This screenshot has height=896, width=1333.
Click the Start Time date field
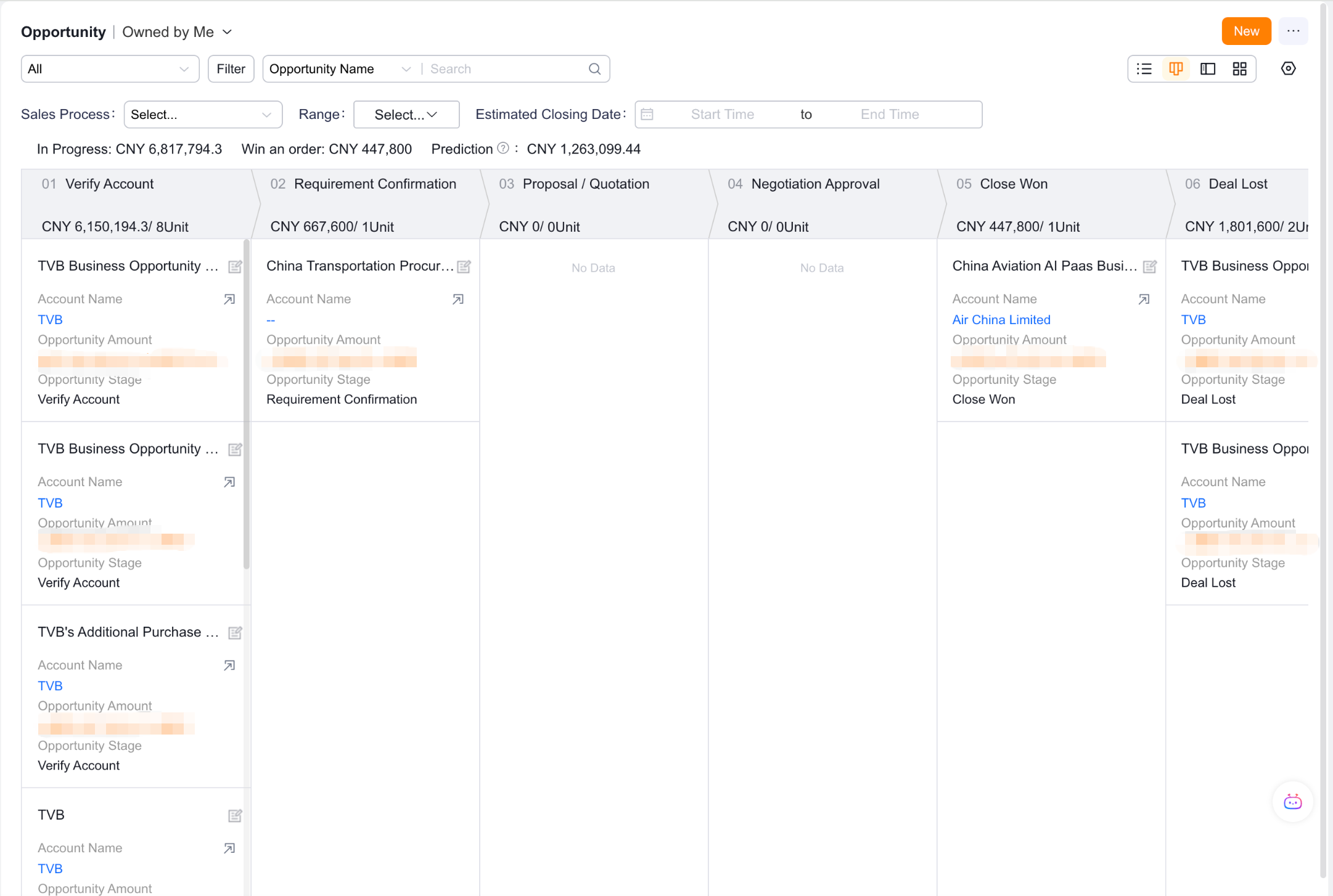coord(722,115)
